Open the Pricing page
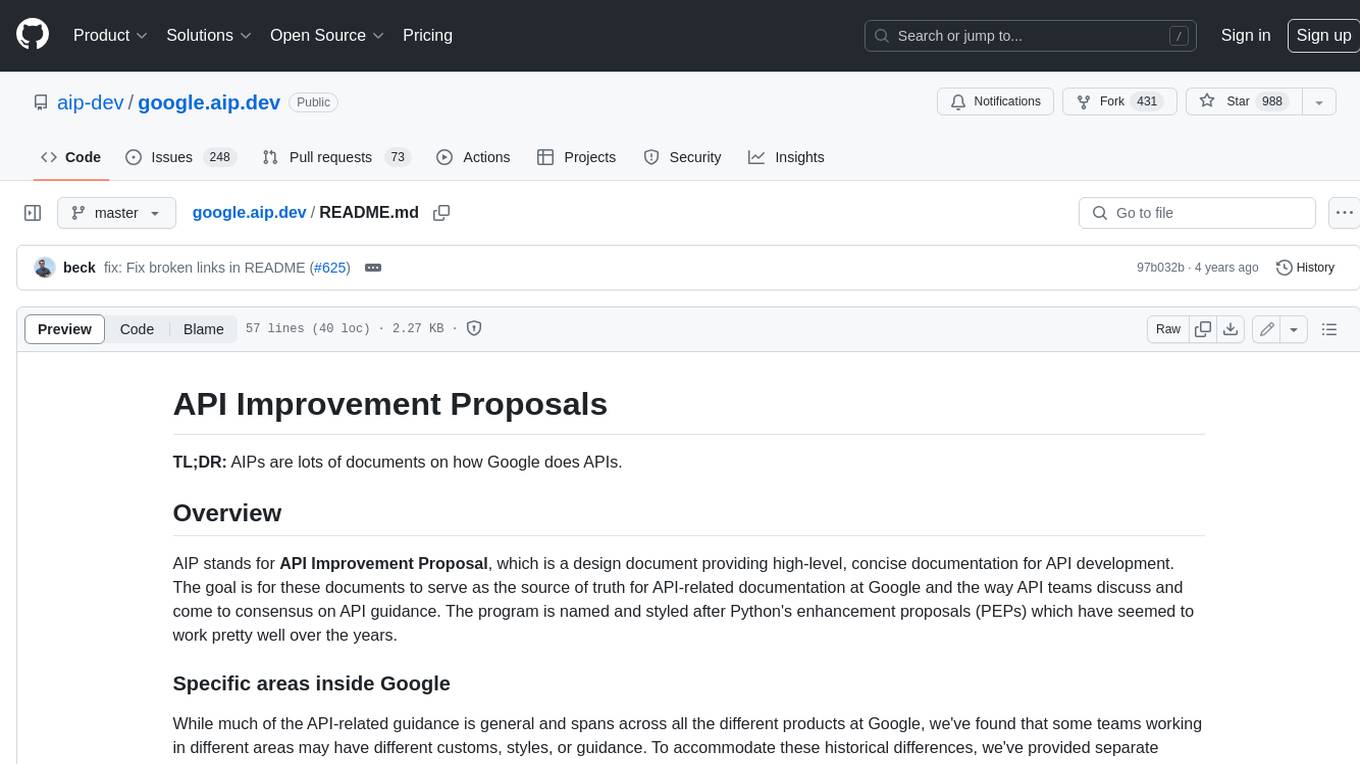The height and width of the screenshot is (764, 1360). [x=427, y=35]
